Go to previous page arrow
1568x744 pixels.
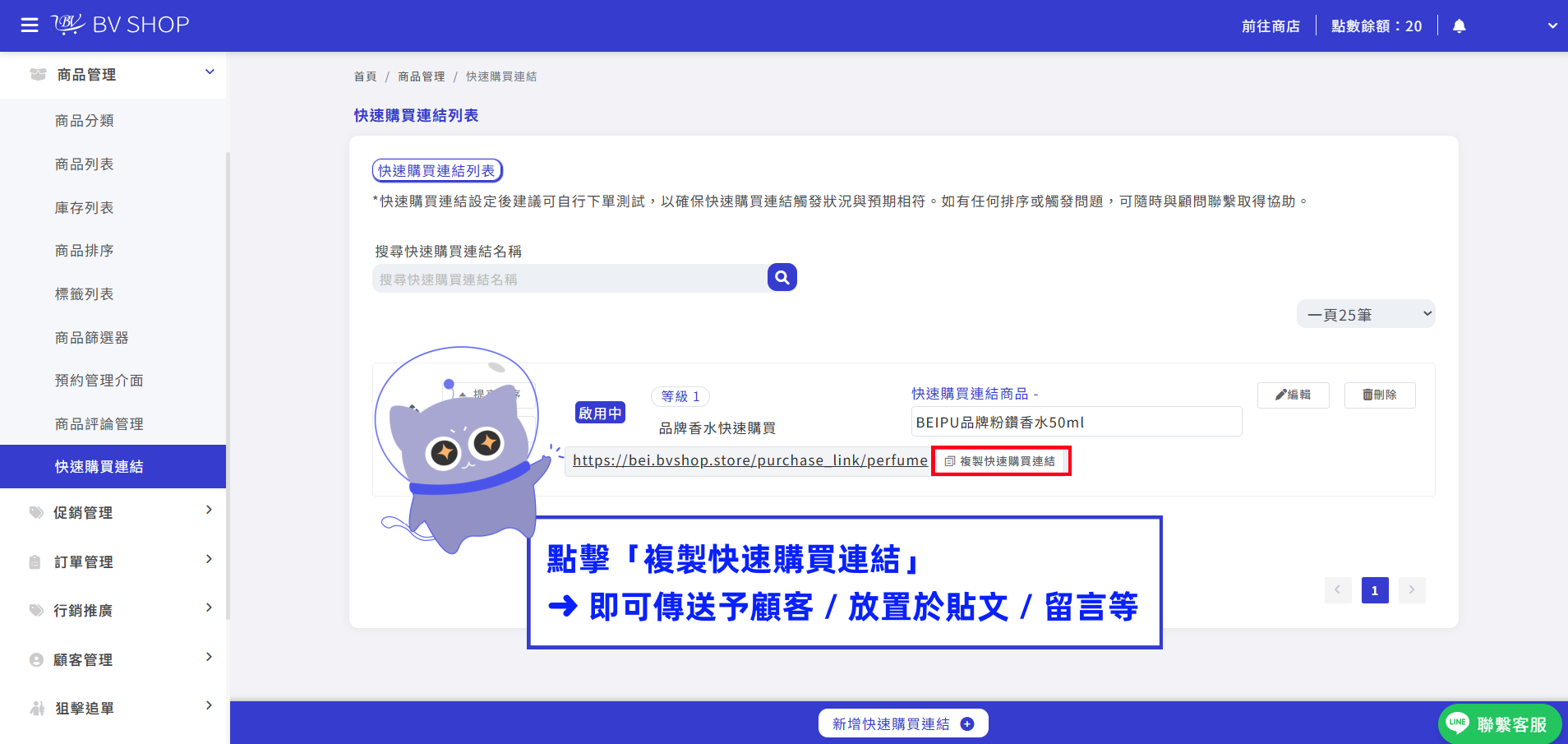tap(1338, 589)
